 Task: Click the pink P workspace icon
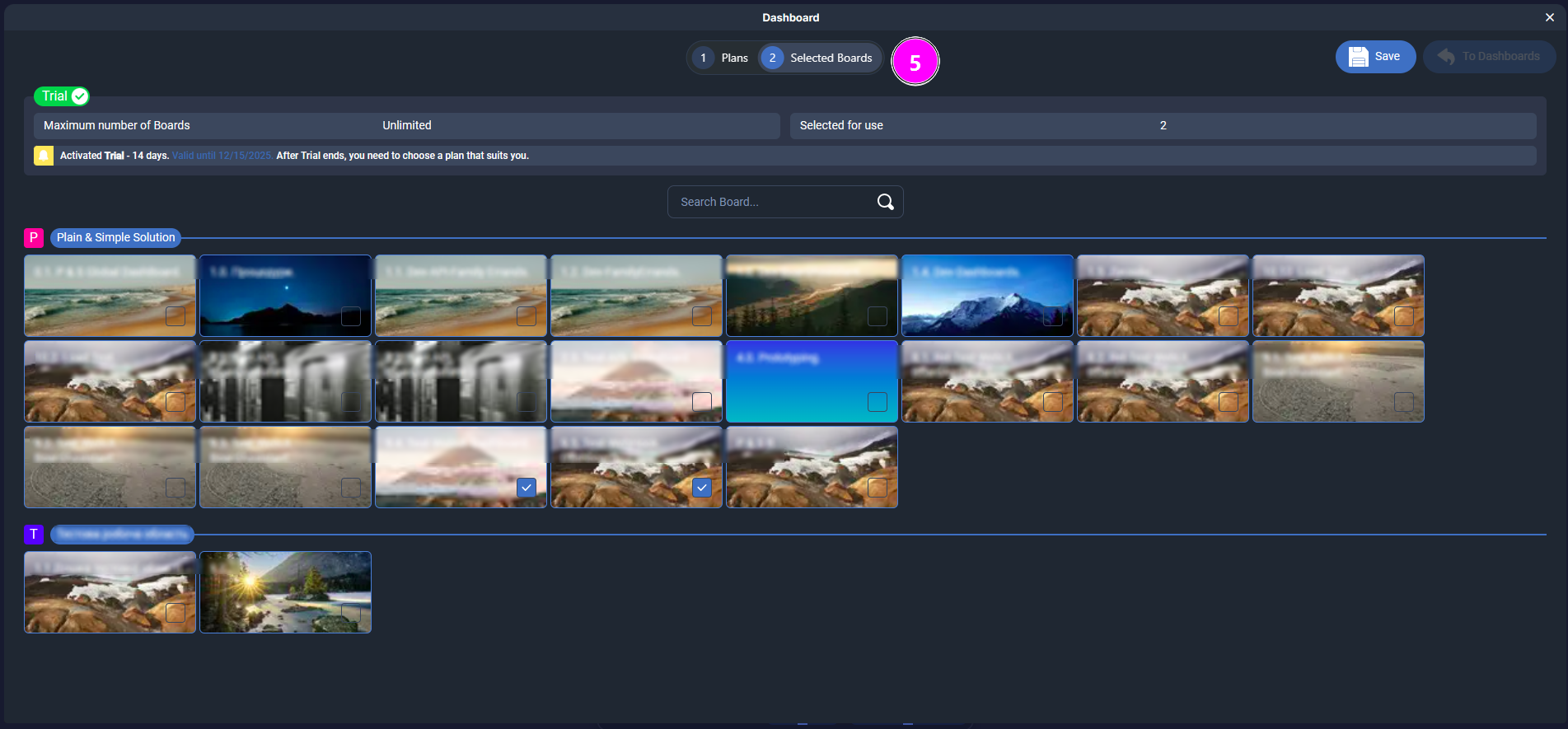pos(34,238)
